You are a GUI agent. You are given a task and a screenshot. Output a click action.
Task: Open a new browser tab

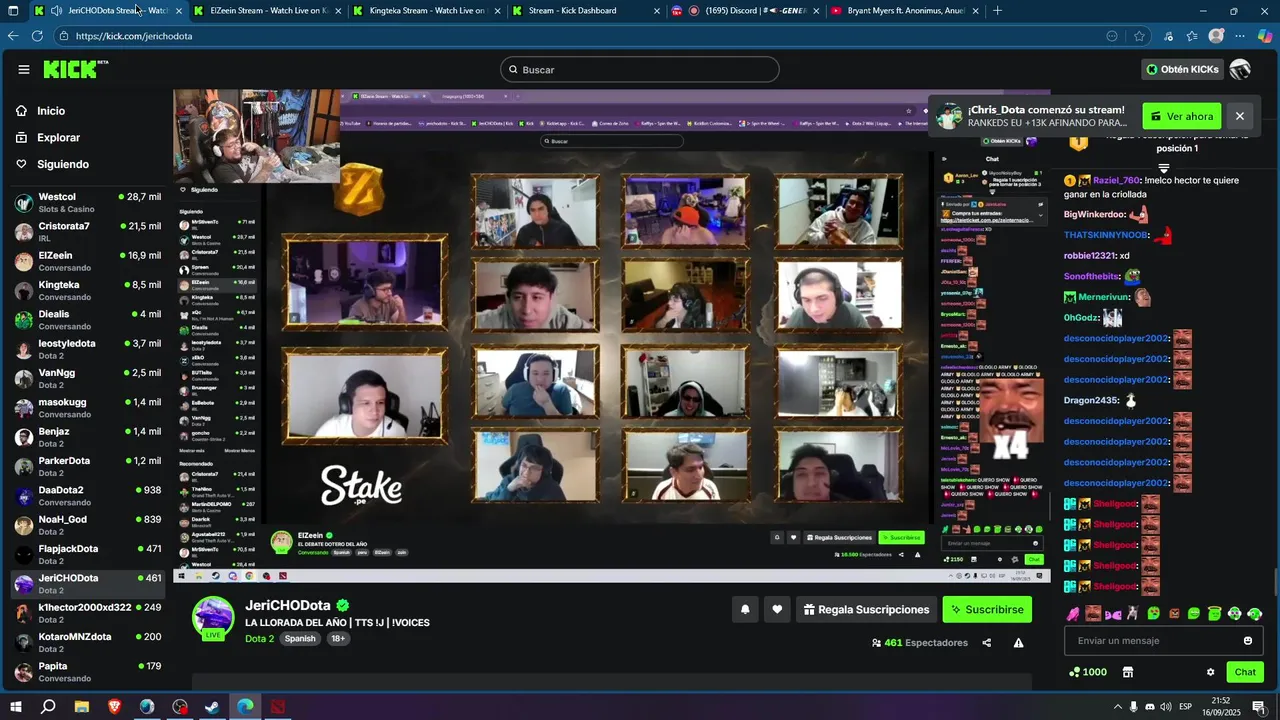[x=997, y=11]
